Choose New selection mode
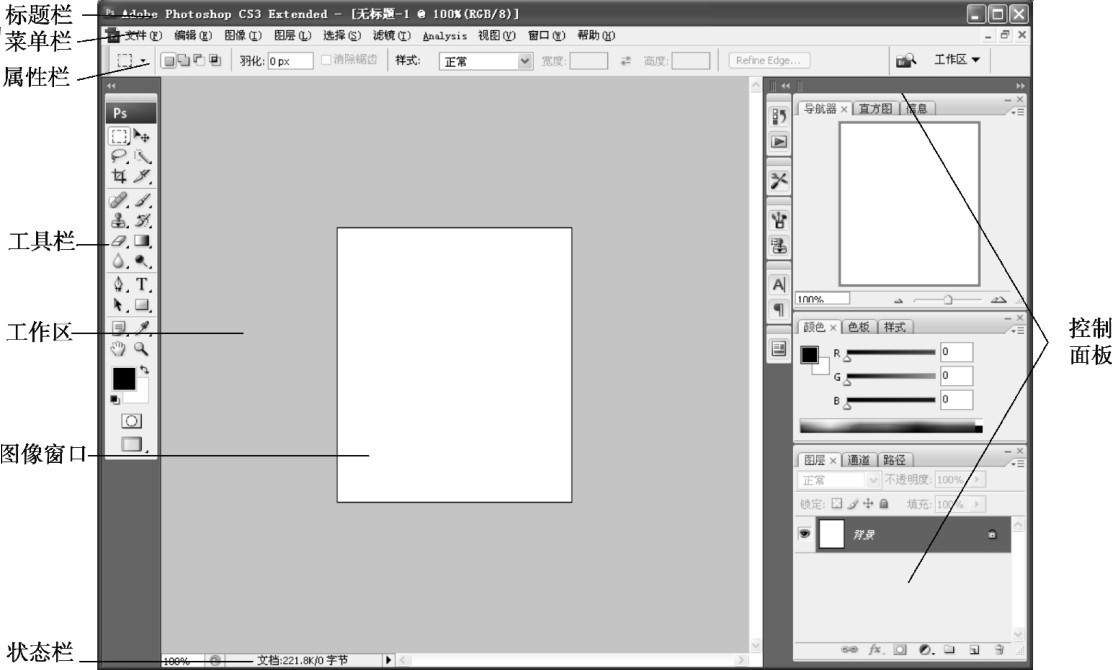Screen dimensions: 1112x670 (169, 61)
